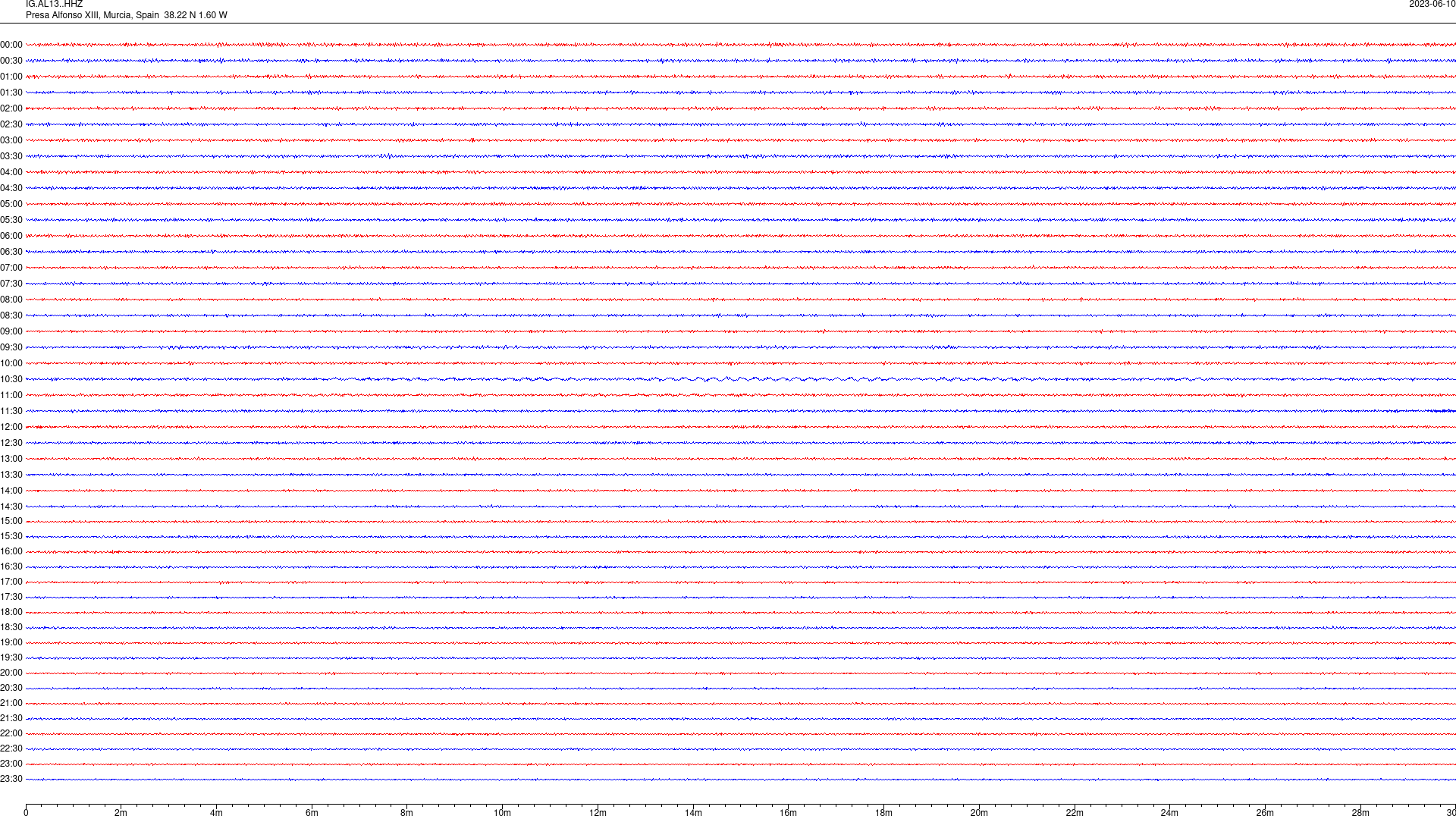Select the 06:00 trace time label
This screenshot has height=819, width=1456.
click(11, 236)
